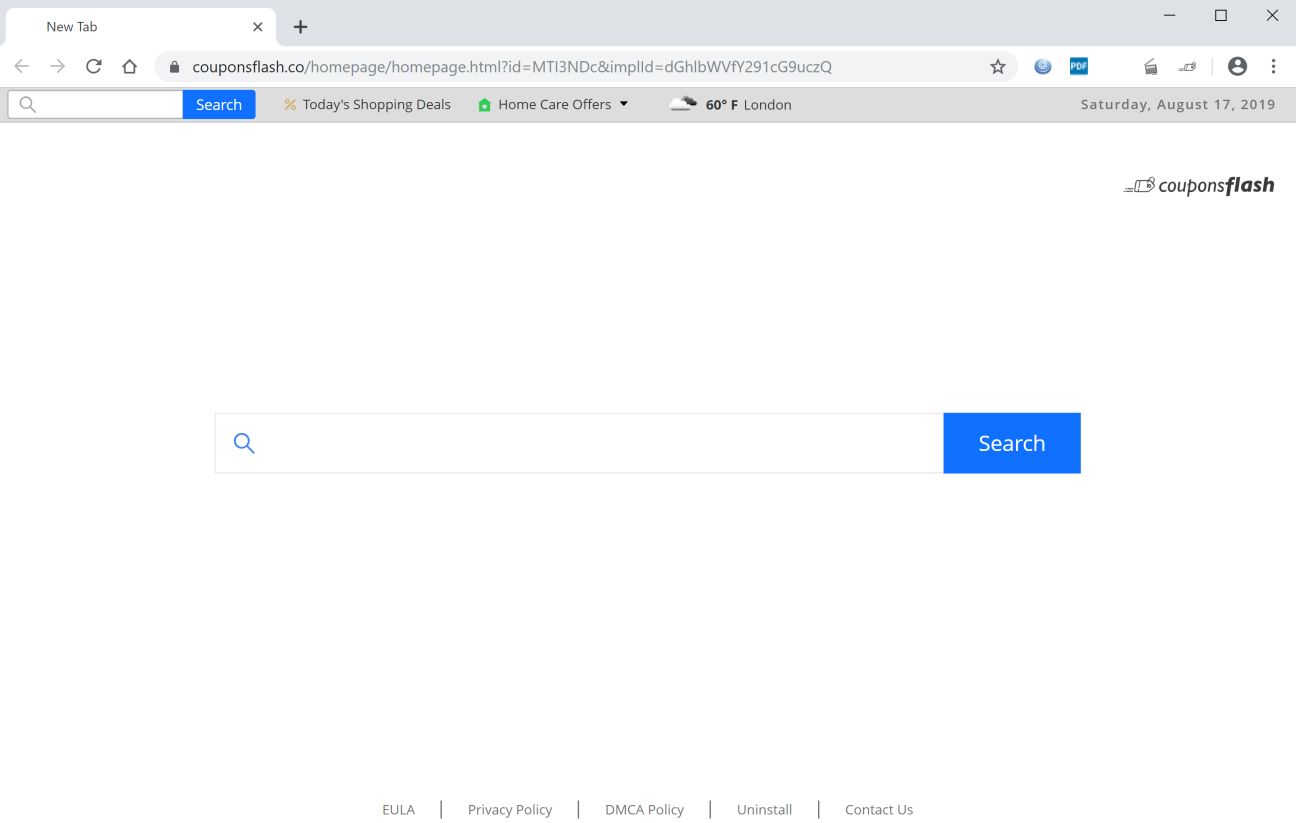Open the DMCA Policy link
Screen dimensions: 1296x823
point(644,809)
